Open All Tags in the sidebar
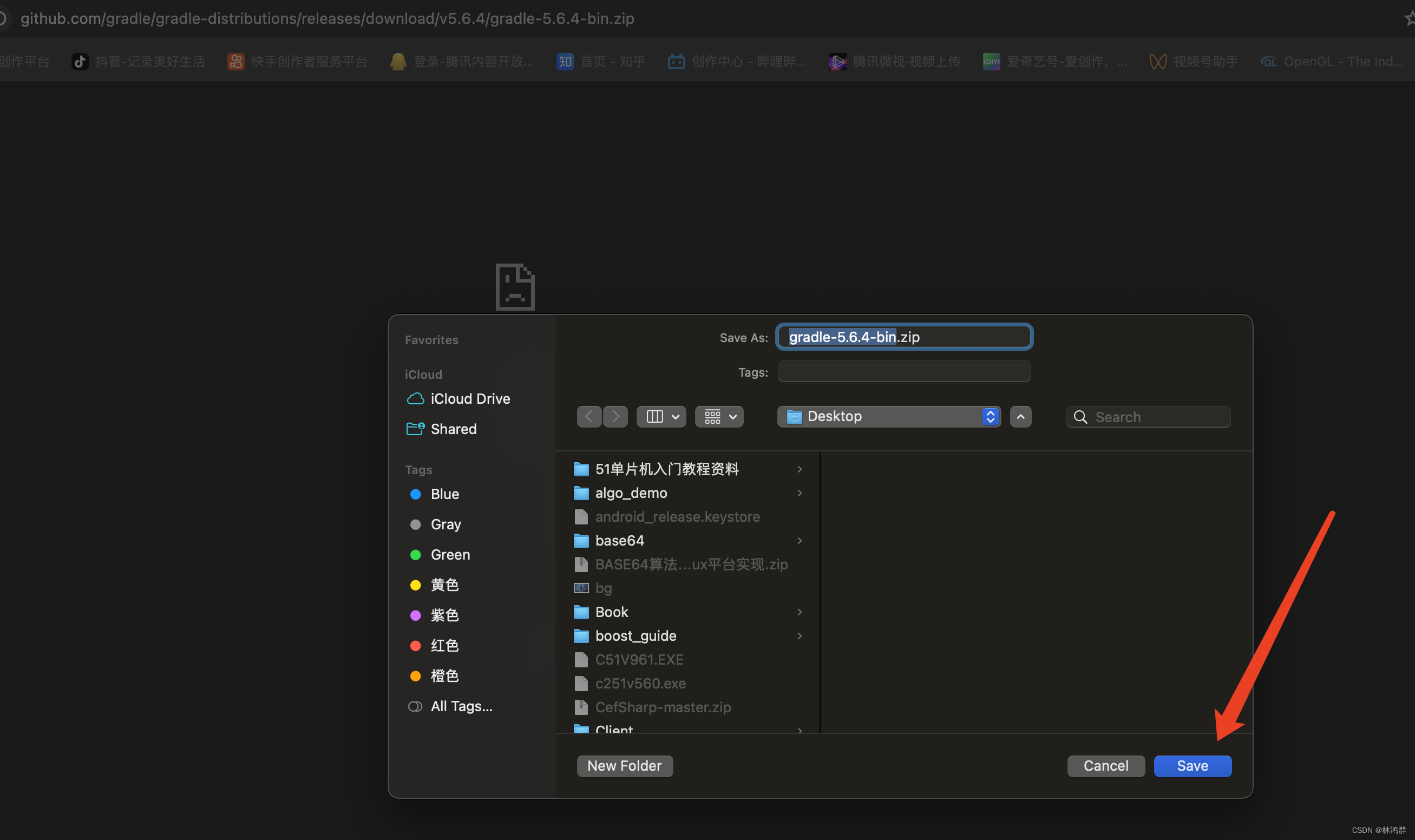 pyautogui.click(x=461, y=706)
